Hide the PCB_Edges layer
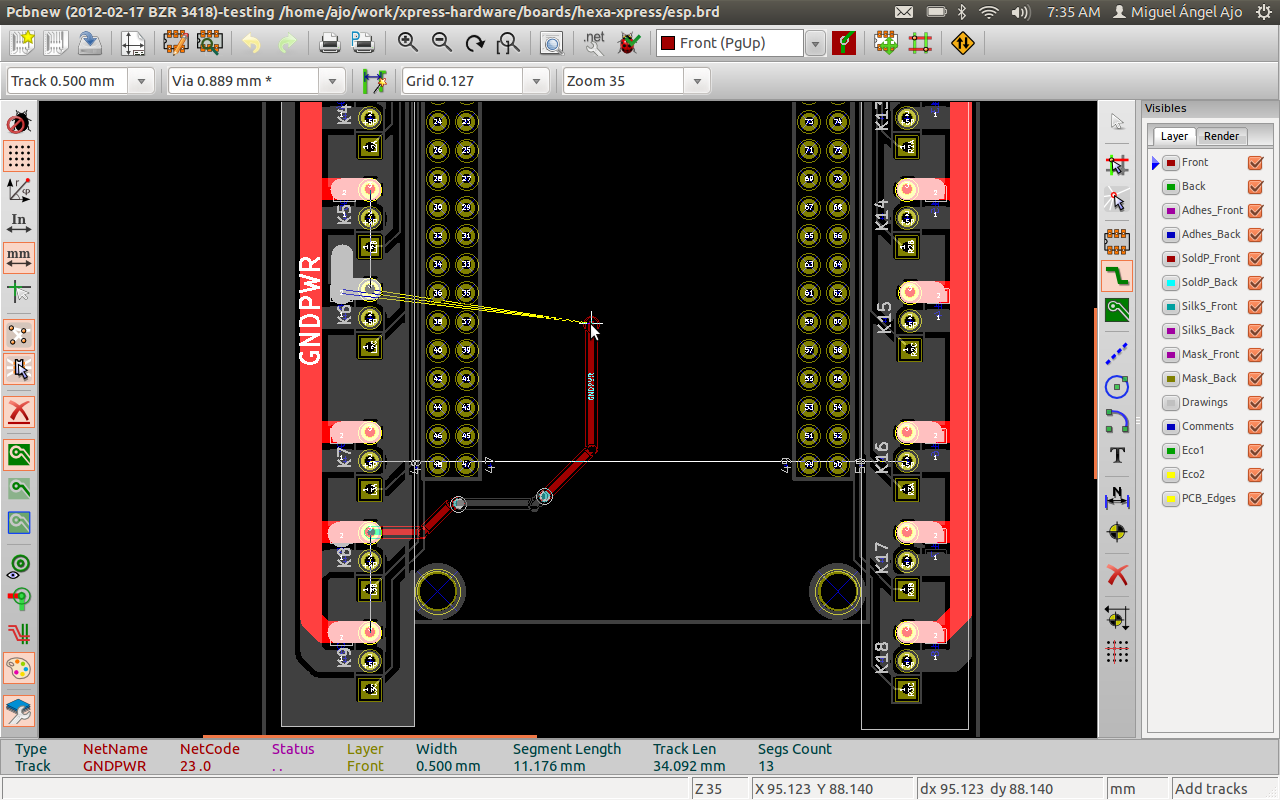This screenshot has height=800, width=1280. [1255, 498]
